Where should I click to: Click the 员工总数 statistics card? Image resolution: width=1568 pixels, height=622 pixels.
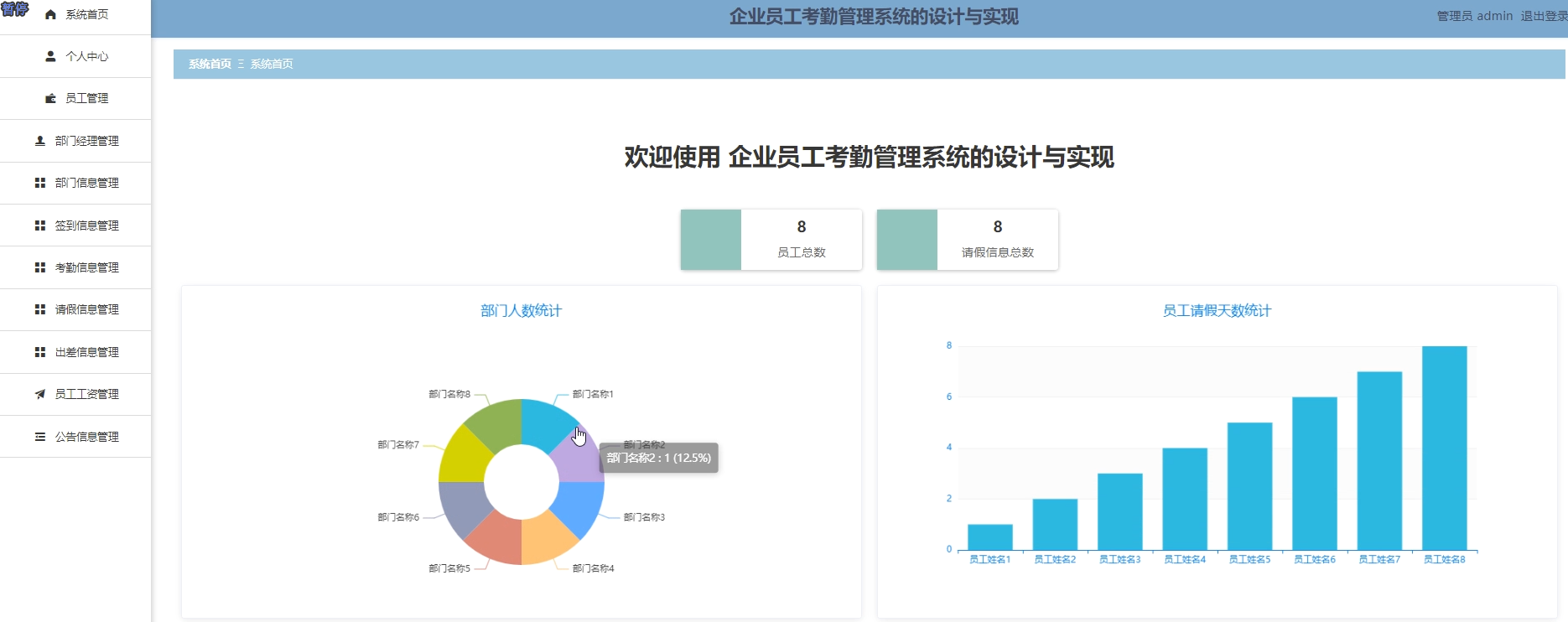771,240
